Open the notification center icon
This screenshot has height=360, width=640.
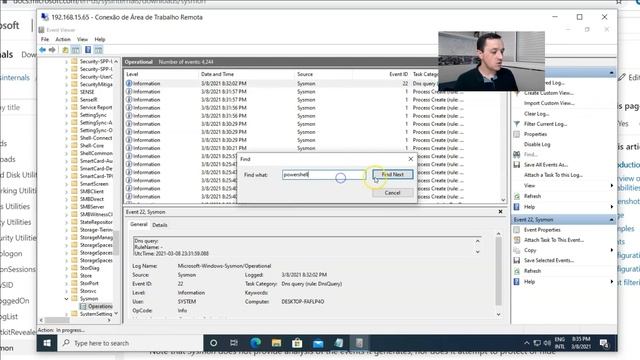[604, 343]
